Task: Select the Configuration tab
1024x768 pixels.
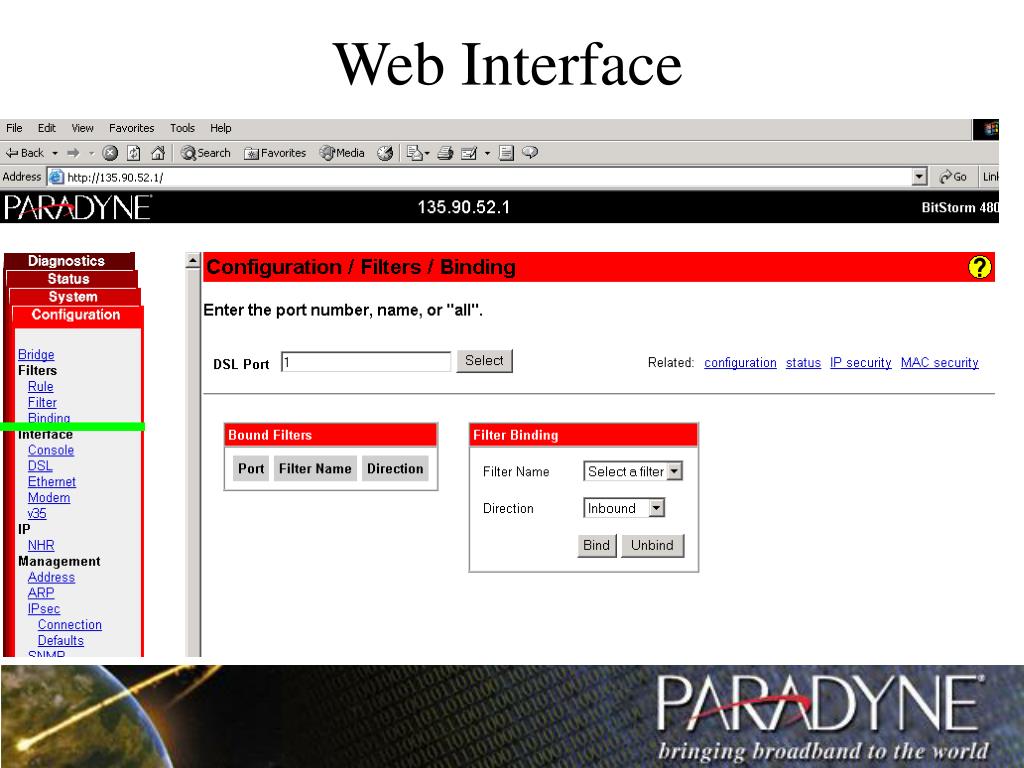Action: (76, 315)
